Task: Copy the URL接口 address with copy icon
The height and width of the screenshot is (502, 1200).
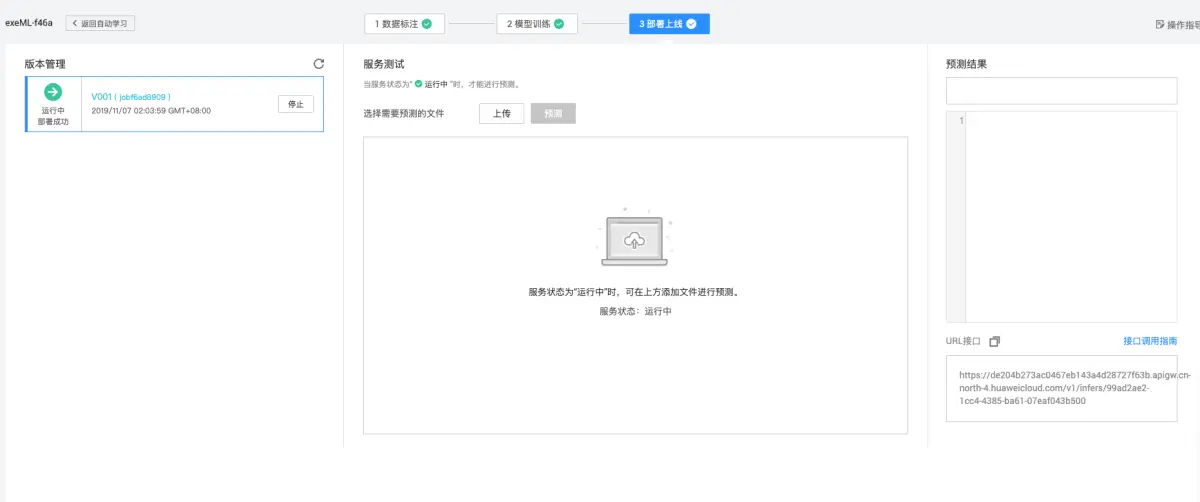Action: [x=994, y=341]
